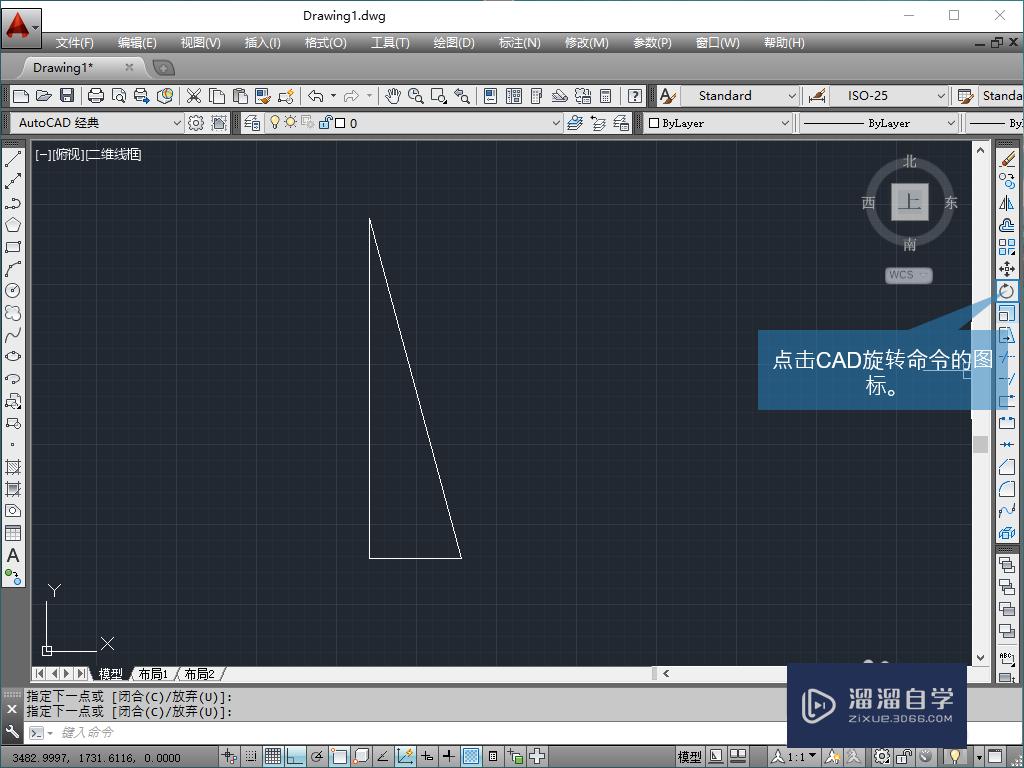This screenshot has height=768, width=1024.
Task: Select the Polygon drawing tool
Action: click(x=13, y=225)
